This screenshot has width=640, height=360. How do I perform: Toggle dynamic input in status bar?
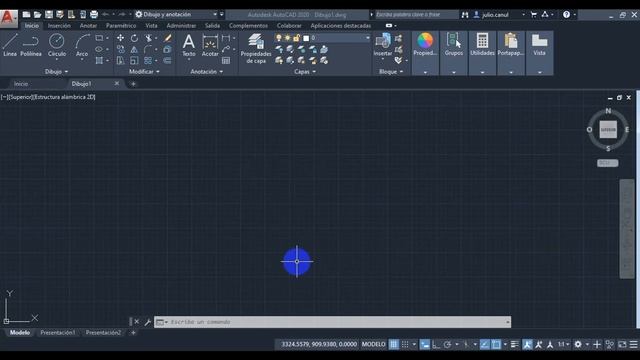[x=425, y=344]
